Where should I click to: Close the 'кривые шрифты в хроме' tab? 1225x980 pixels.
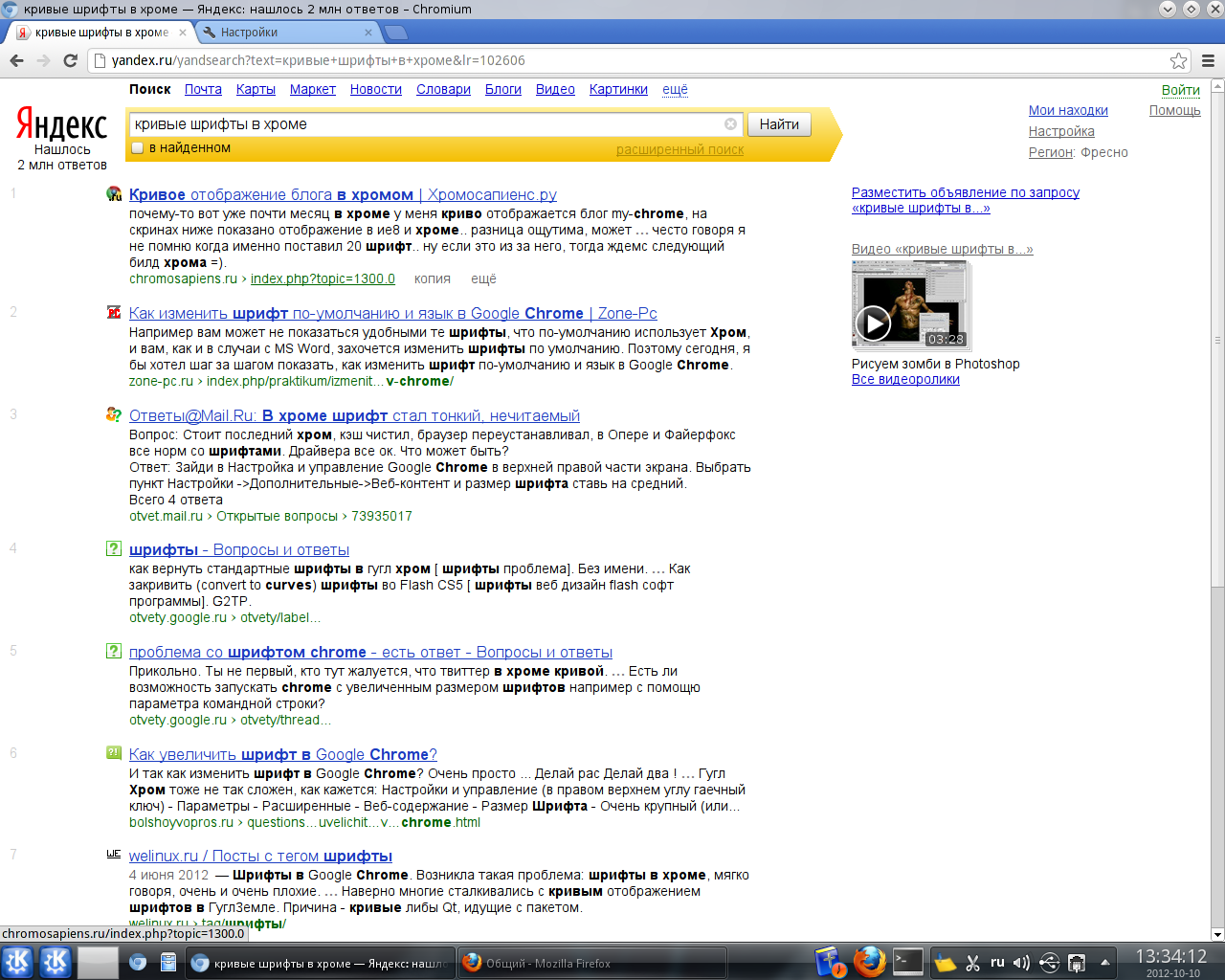183,33
